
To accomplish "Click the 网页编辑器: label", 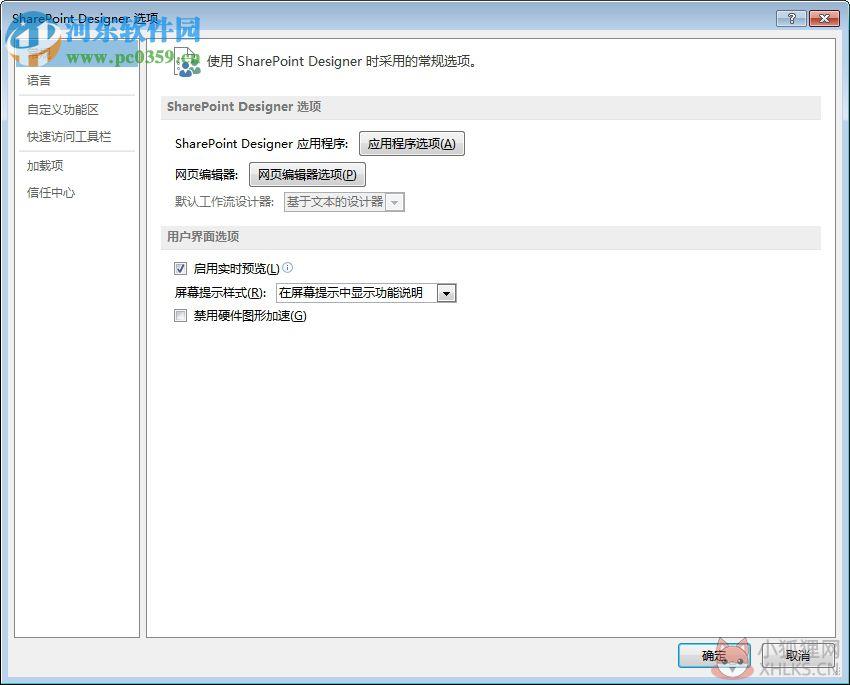I will tap(207, 175).
